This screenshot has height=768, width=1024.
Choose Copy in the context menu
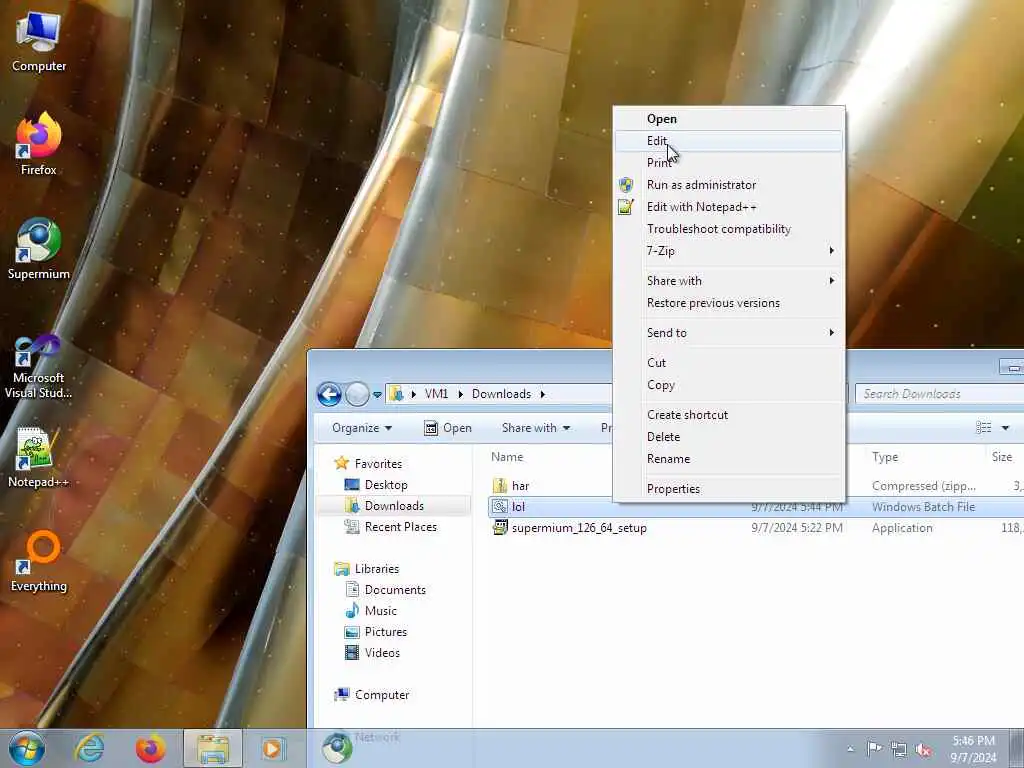(x=728, y=385)
